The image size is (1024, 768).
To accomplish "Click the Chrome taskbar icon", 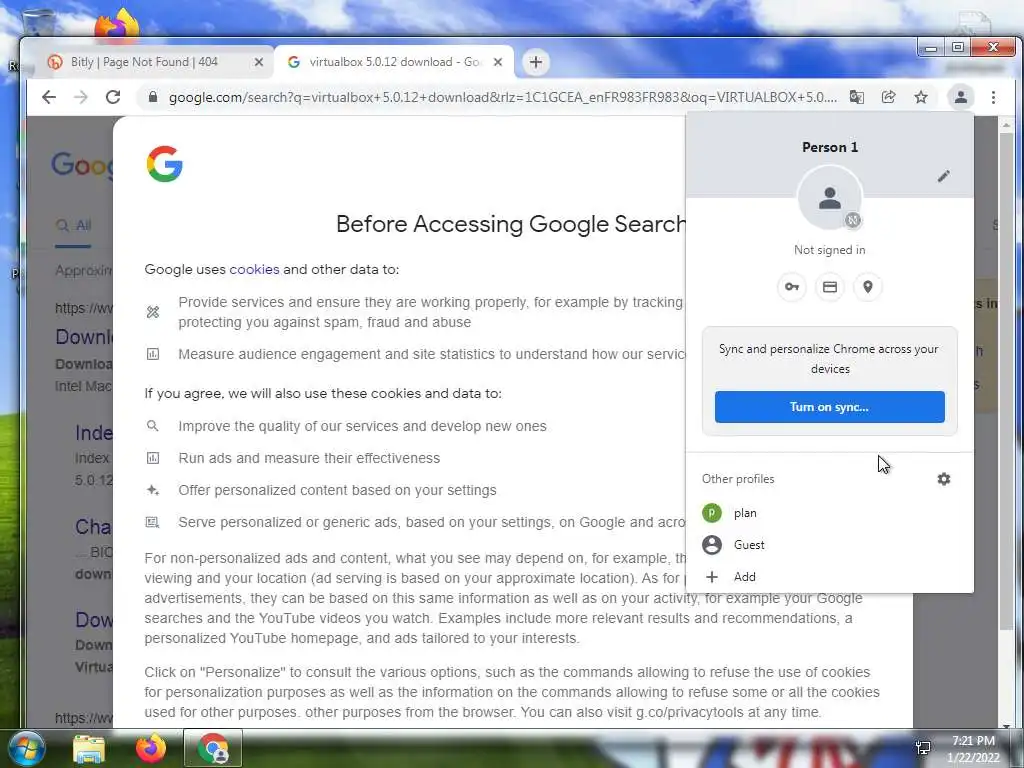I will coord(213,748).
